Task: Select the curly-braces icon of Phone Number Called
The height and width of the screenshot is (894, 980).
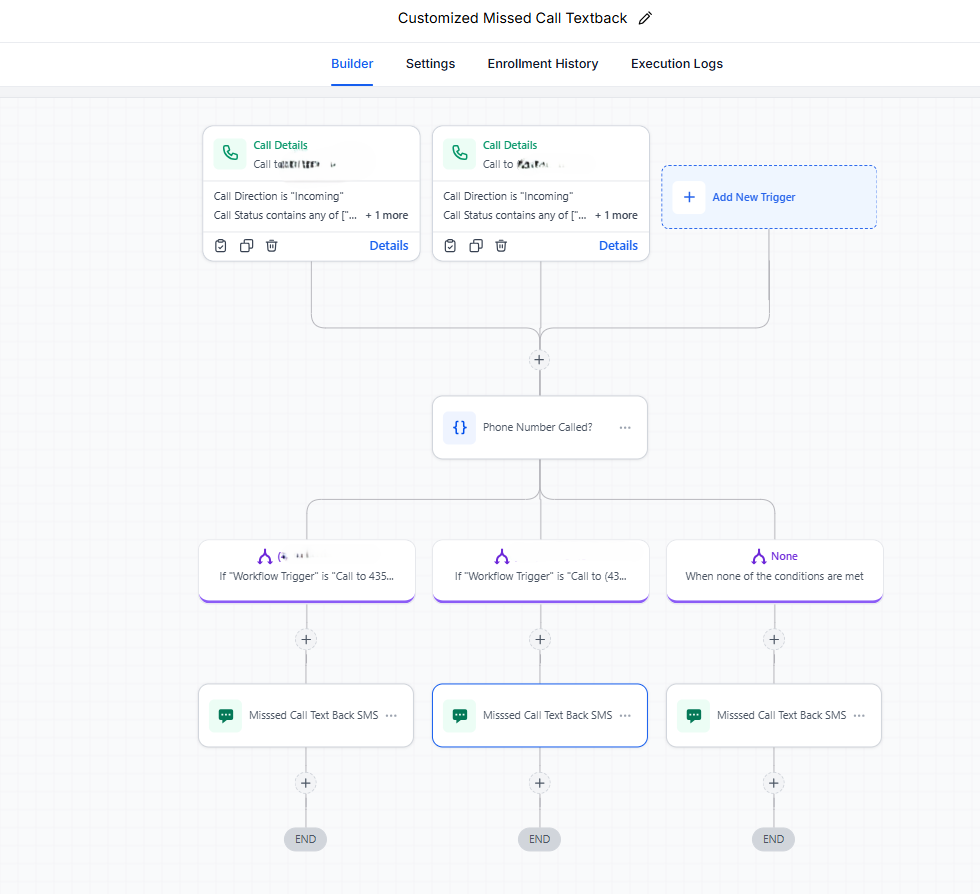Action: click(459, 428)
